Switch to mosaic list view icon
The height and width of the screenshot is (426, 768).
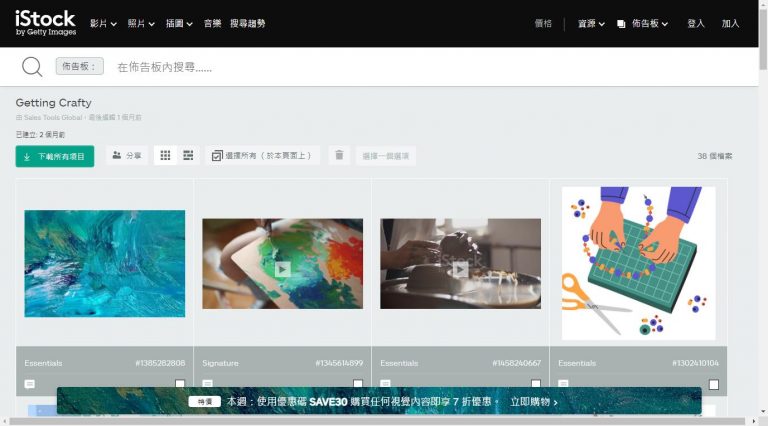tap(188, 156)
